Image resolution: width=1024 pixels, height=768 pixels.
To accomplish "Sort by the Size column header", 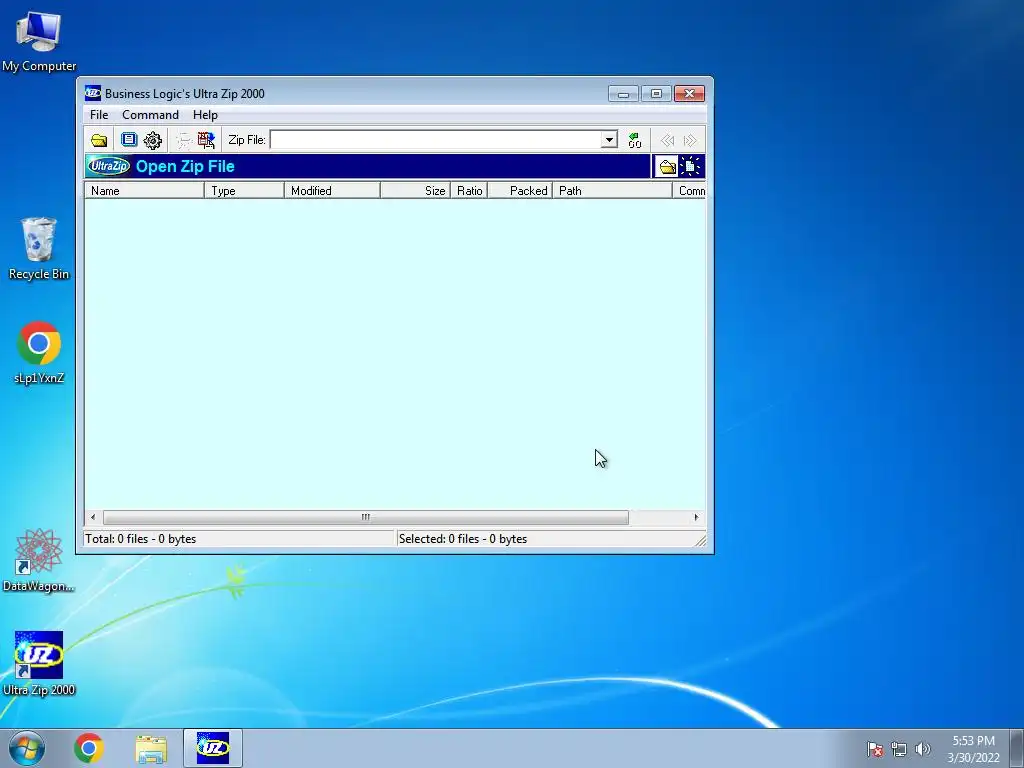I will coord(415,191).
